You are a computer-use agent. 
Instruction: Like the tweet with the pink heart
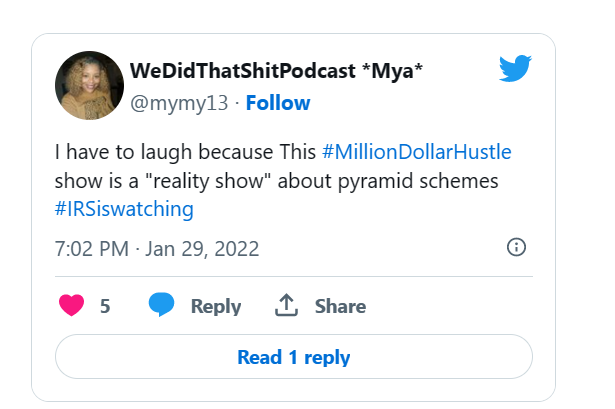[x=71, y=305]
